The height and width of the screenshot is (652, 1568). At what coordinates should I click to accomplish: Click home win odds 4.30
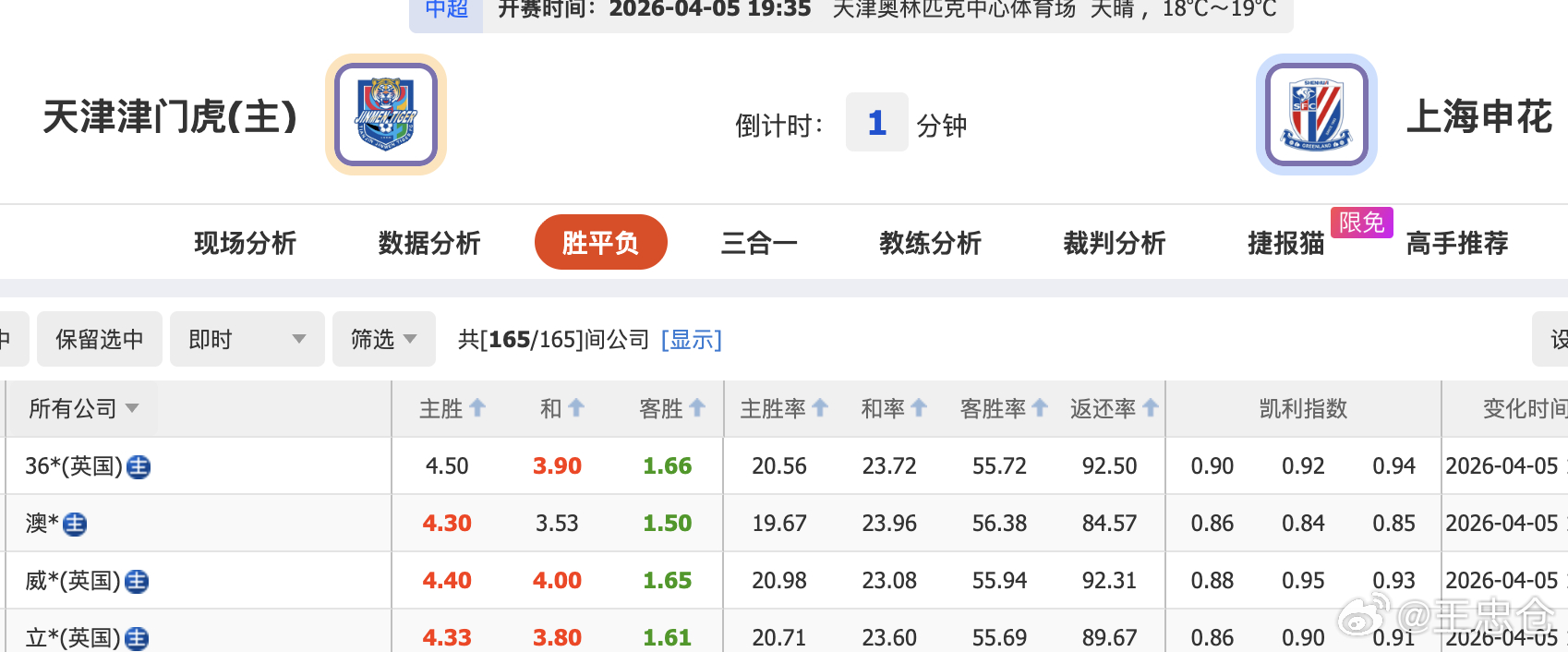(447, 524)
